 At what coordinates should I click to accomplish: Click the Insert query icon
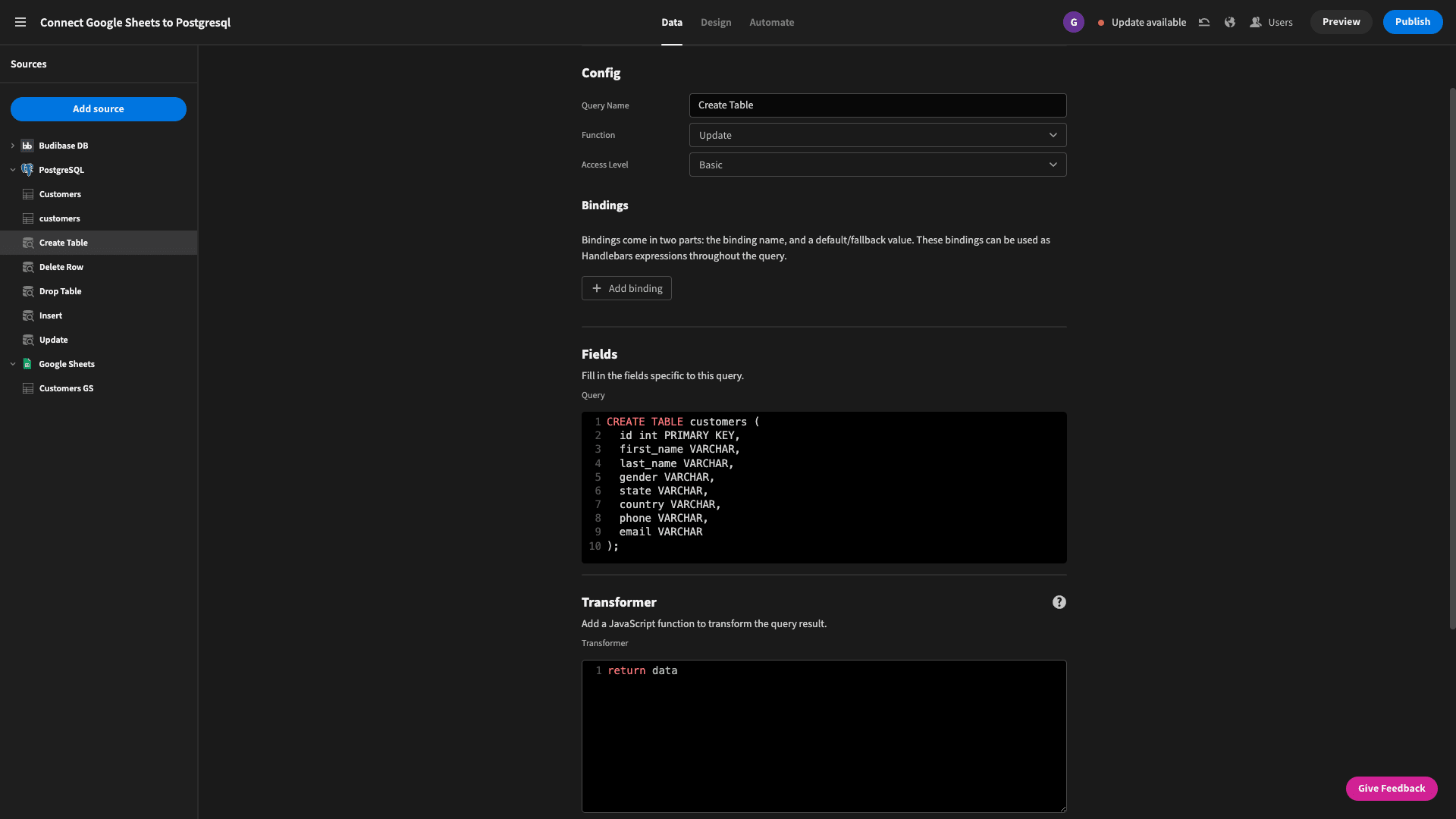(28, 315)
